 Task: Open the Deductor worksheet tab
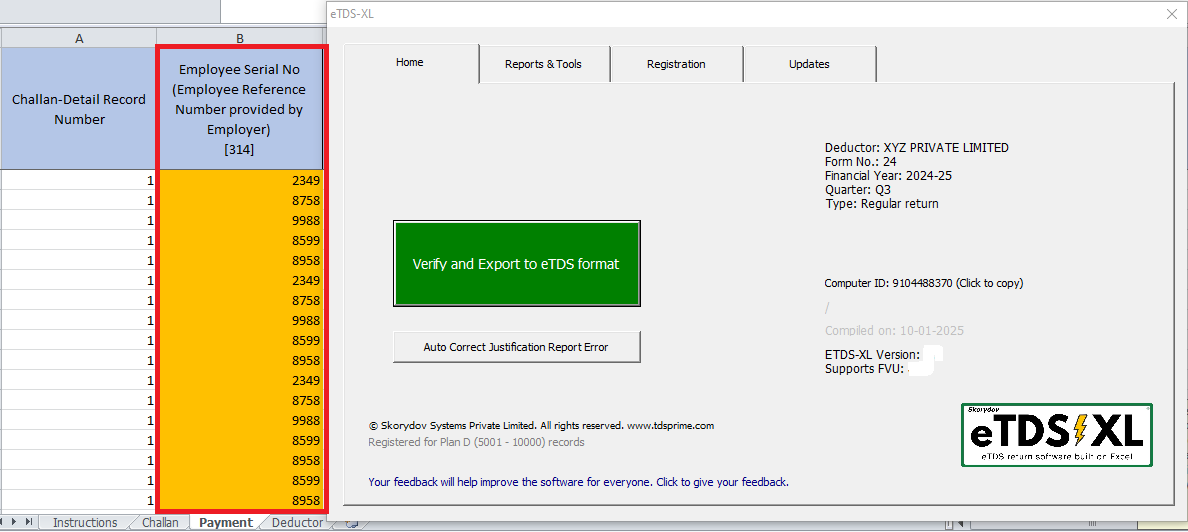point(297,523)
